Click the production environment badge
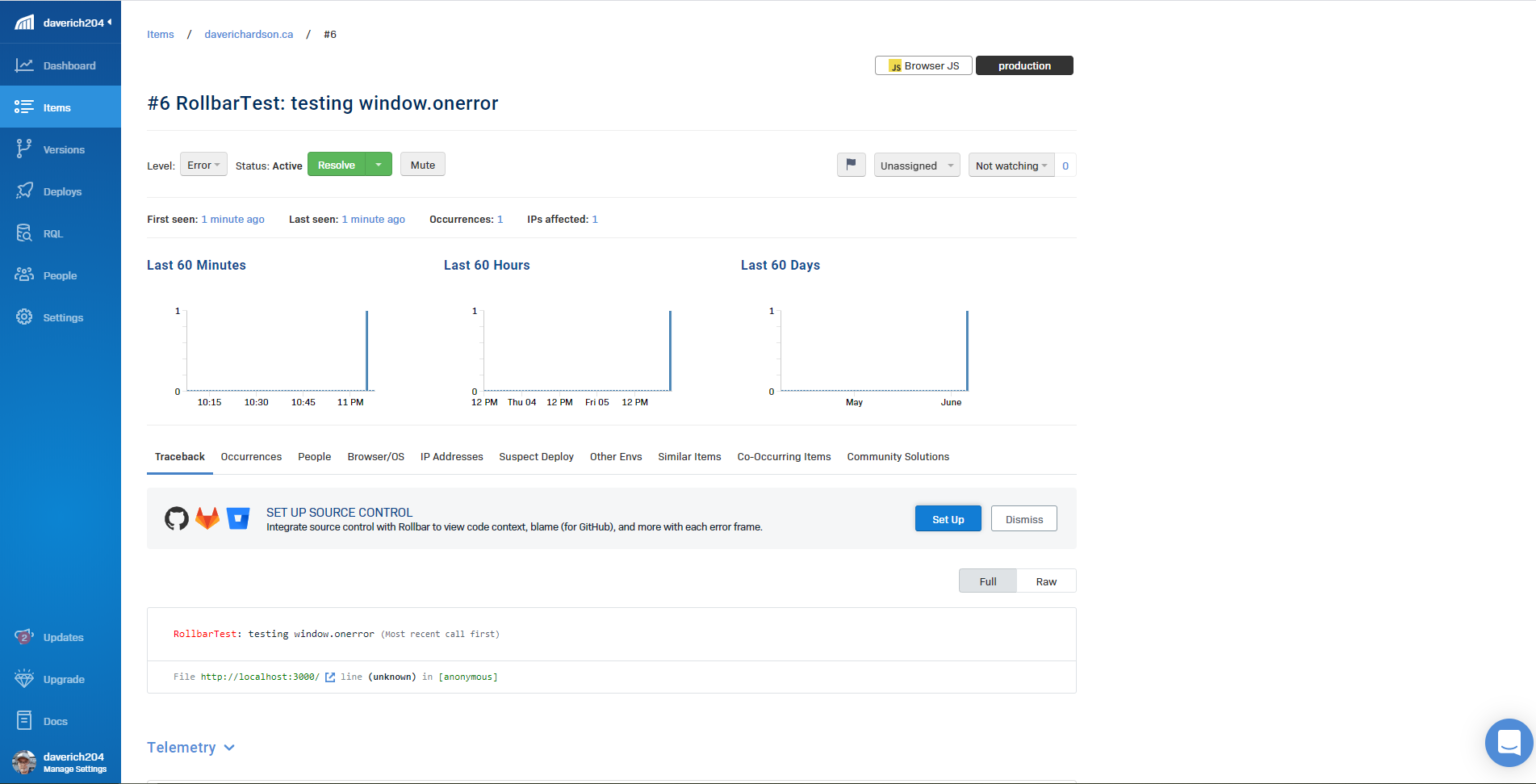The width and height of the screenshot is (1536, 784). [1024, 65]
